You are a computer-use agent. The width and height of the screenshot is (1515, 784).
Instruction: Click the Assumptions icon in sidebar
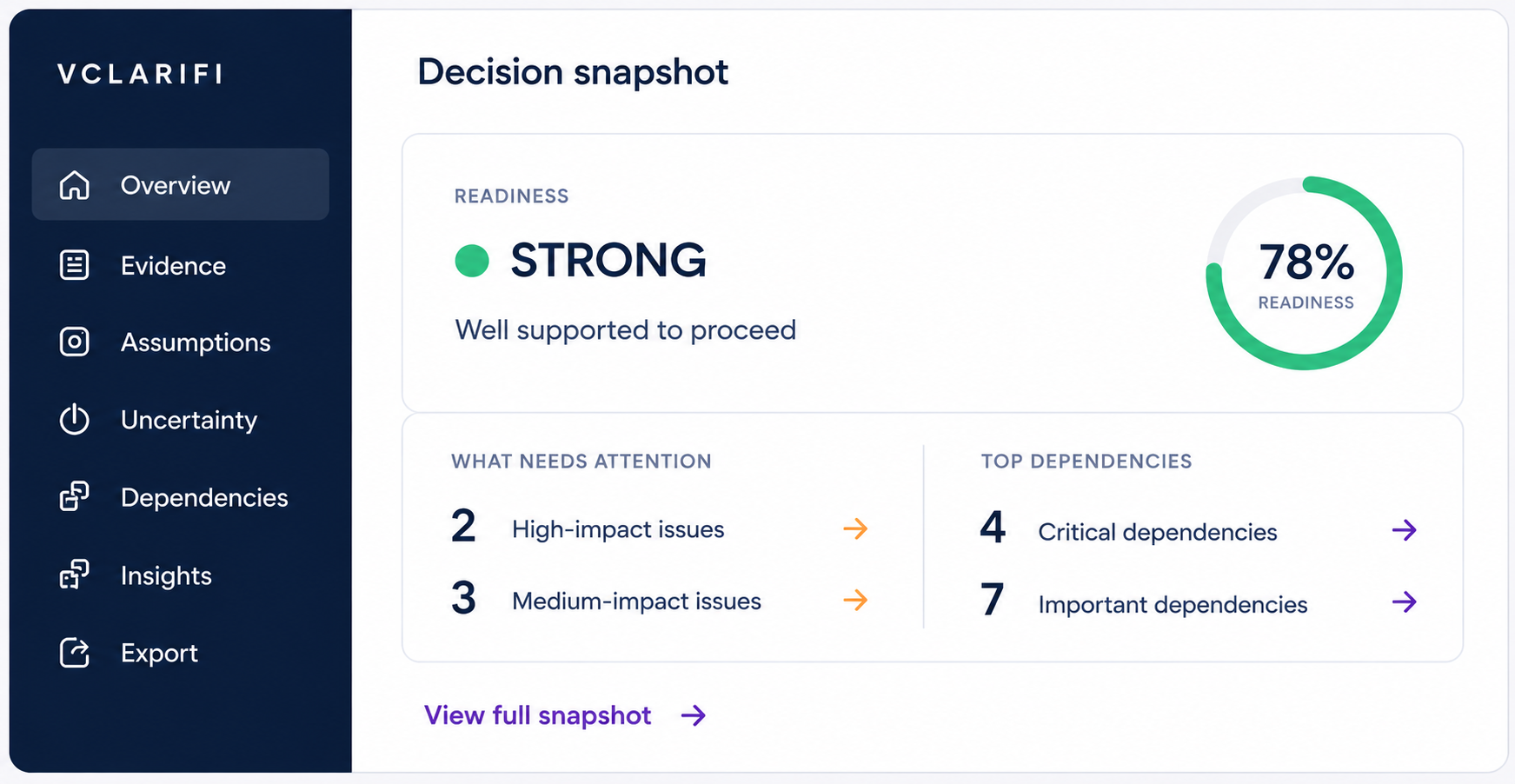[x=75, y=342]
